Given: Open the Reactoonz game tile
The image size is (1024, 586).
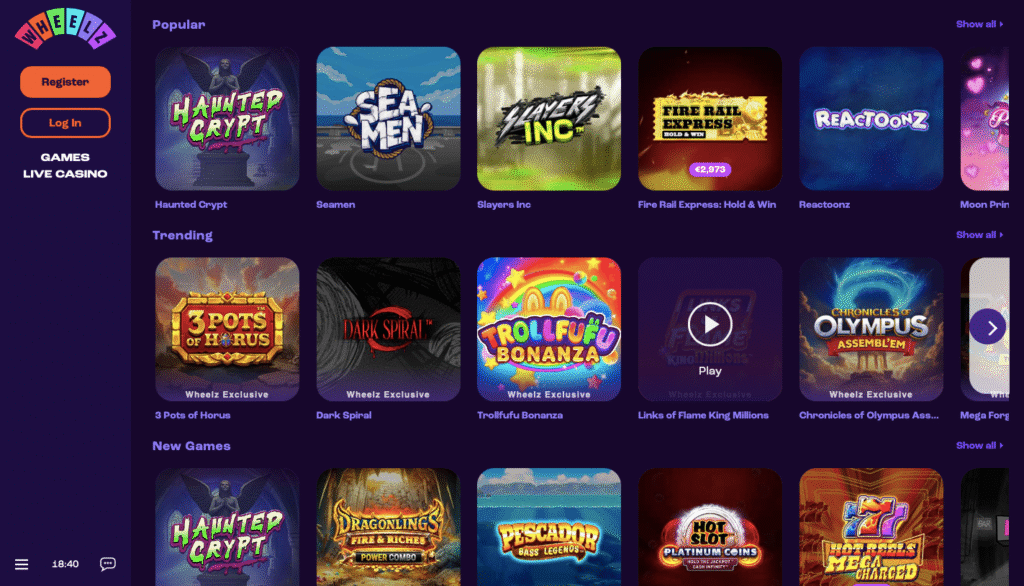Looking at the screenshot, I should pyautogui.click(x=871, y=118).
